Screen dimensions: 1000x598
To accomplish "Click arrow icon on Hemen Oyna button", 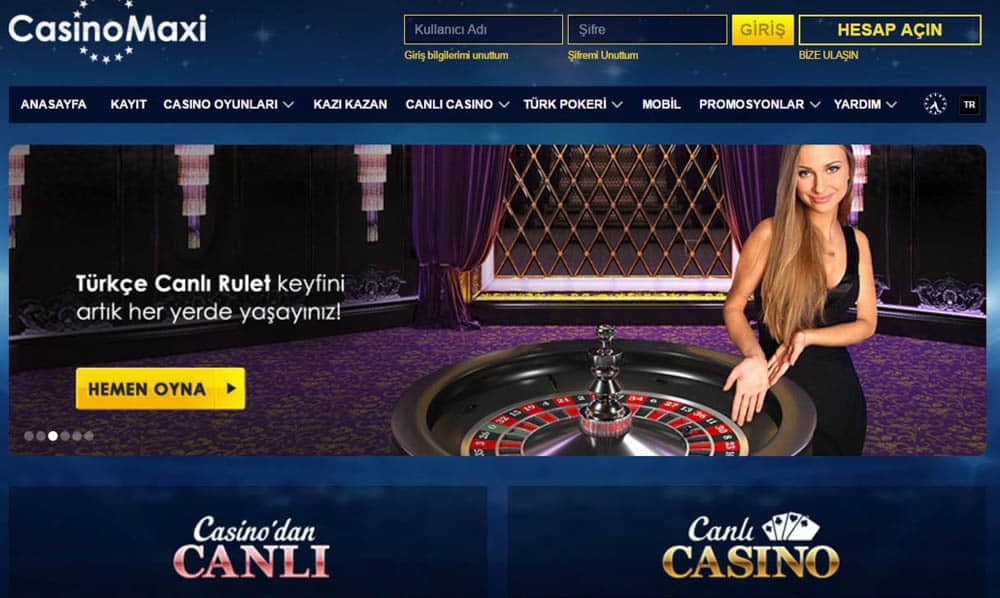I will [232, 388].
